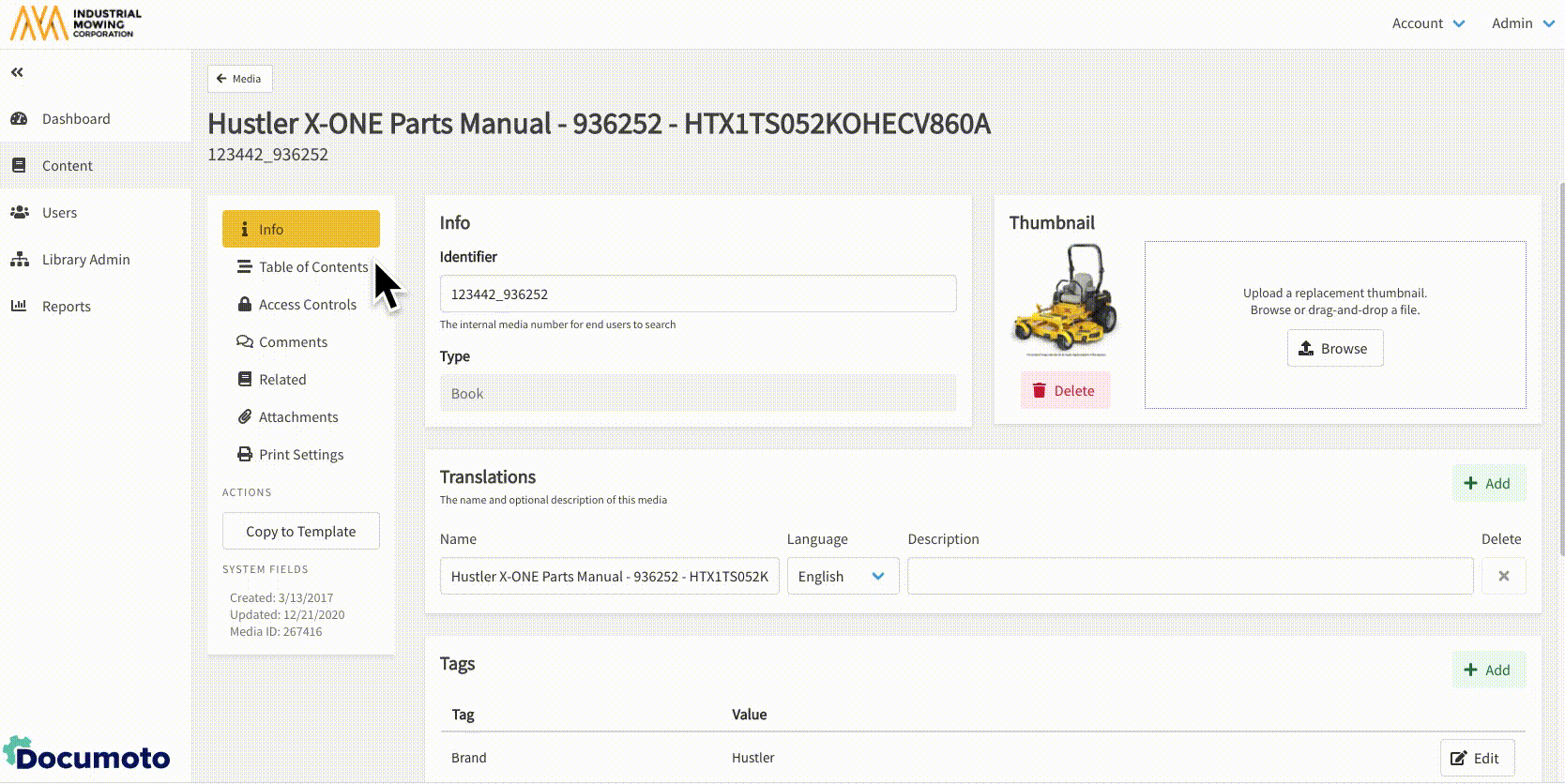Delete the English translation row with X
1565x784 pixels.
point(1503,576)
